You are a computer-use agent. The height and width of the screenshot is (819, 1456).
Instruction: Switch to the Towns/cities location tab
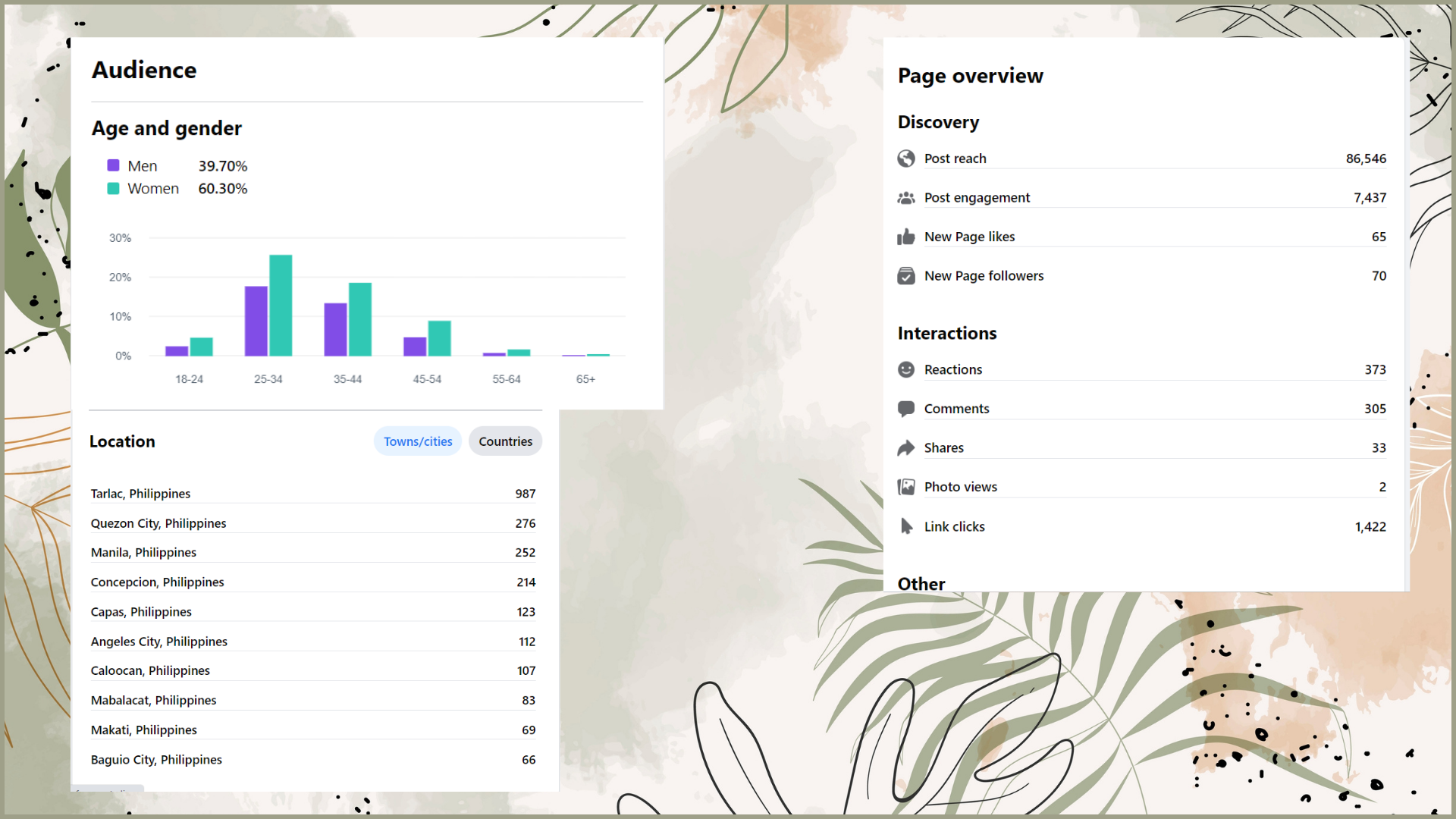[418, 441]
